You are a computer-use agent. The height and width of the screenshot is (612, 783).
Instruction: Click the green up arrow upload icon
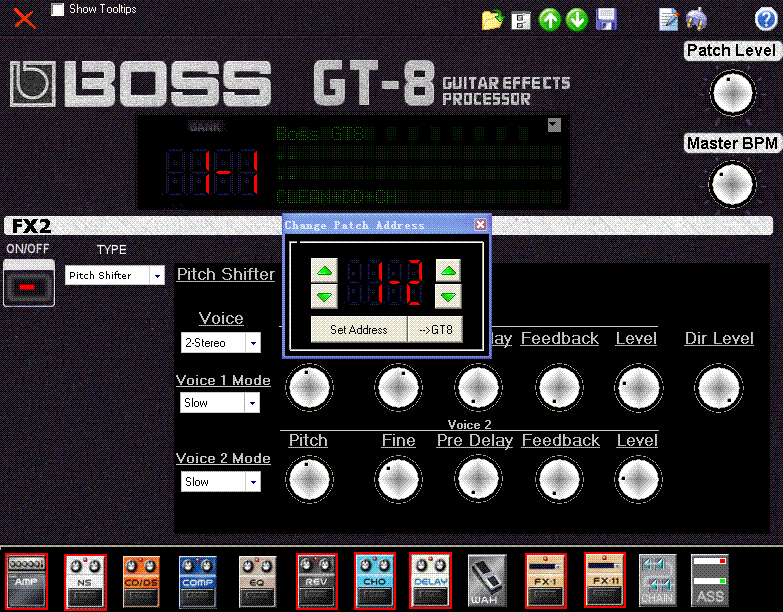pos(549,20)
